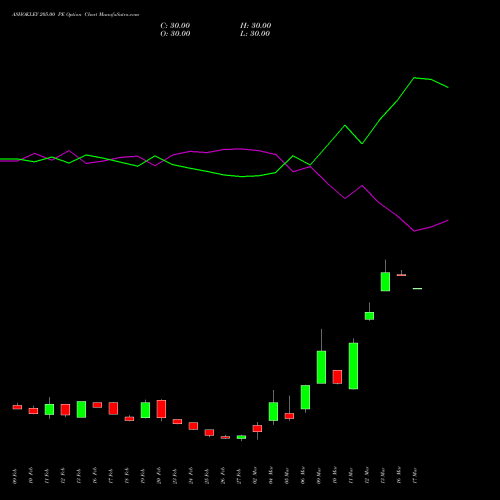
Task: Select the red candle for 09 Feb
Action: [x=17, y=407]
